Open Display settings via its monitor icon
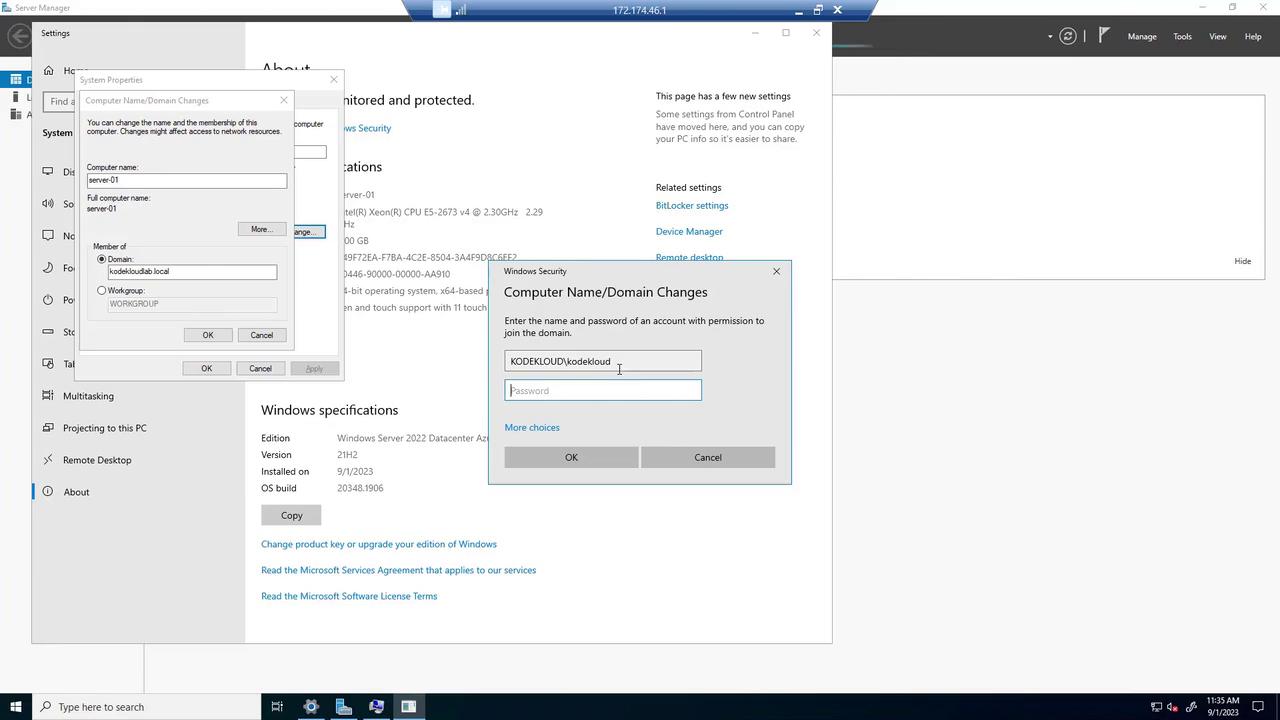Image resolution: width=1280 pixels, height=720 pixels. point(48,171)
